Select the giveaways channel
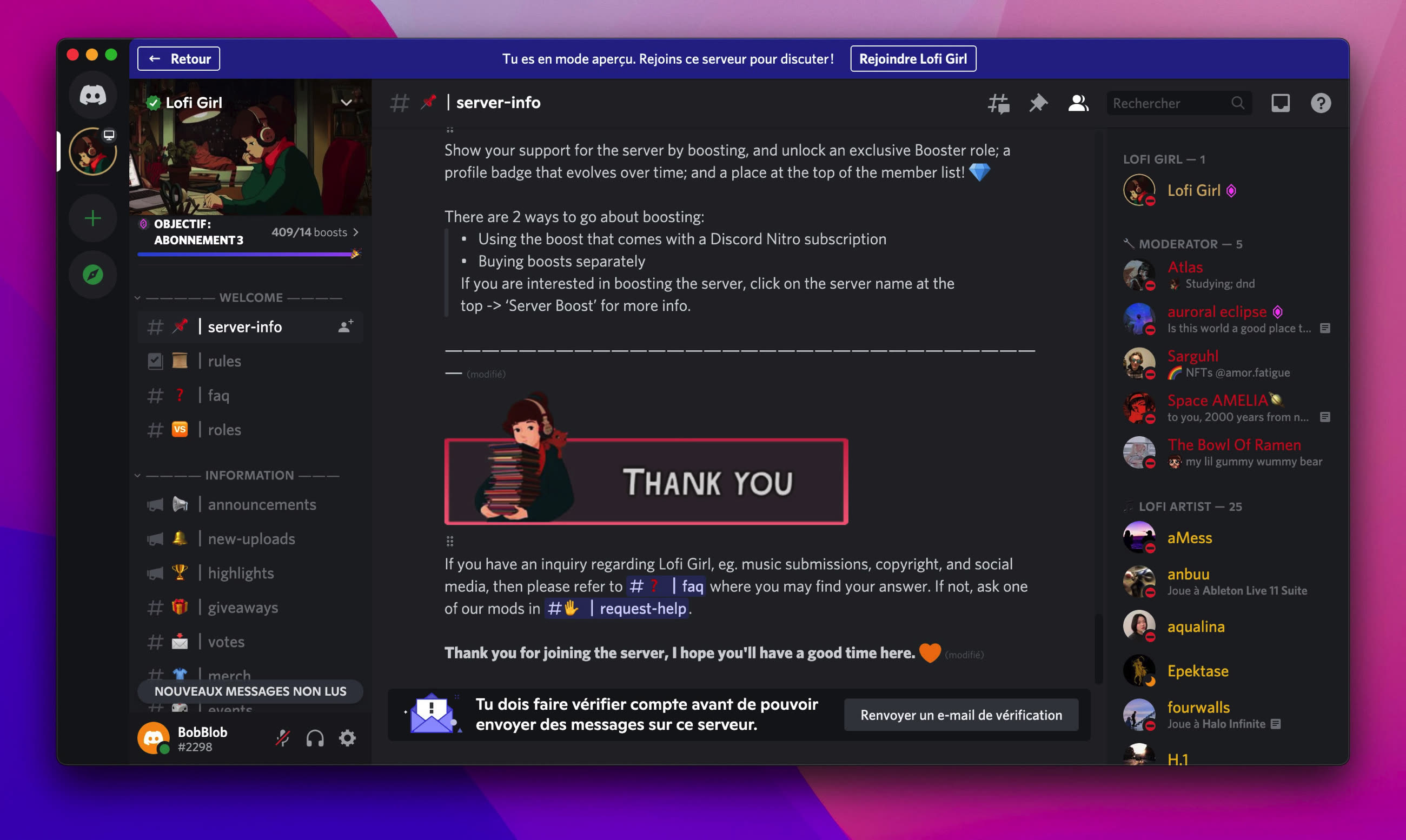 click(243, 607)
